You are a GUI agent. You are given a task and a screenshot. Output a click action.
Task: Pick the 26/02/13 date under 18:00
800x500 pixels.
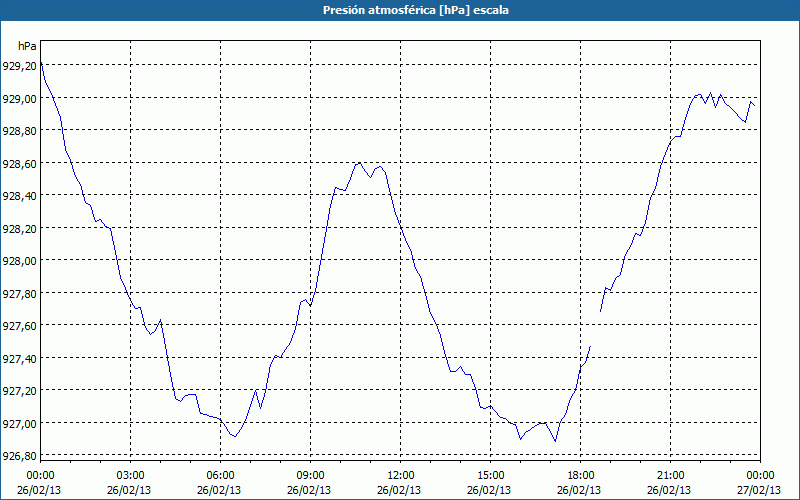(579, 490)
